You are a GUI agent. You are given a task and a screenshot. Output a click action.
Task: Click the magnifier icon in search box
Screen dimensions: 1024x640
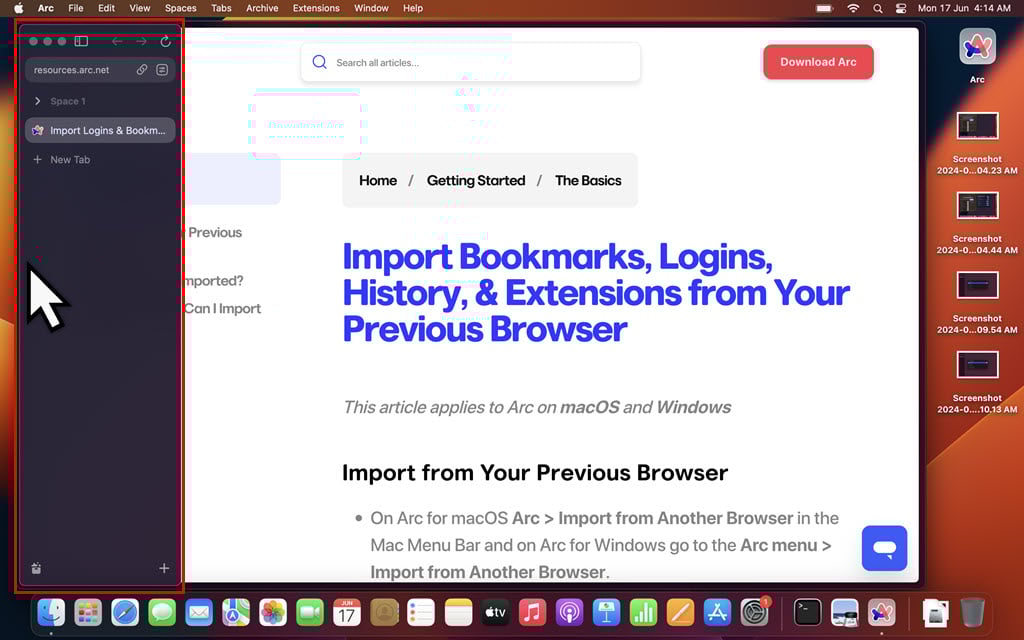(319, 62)
